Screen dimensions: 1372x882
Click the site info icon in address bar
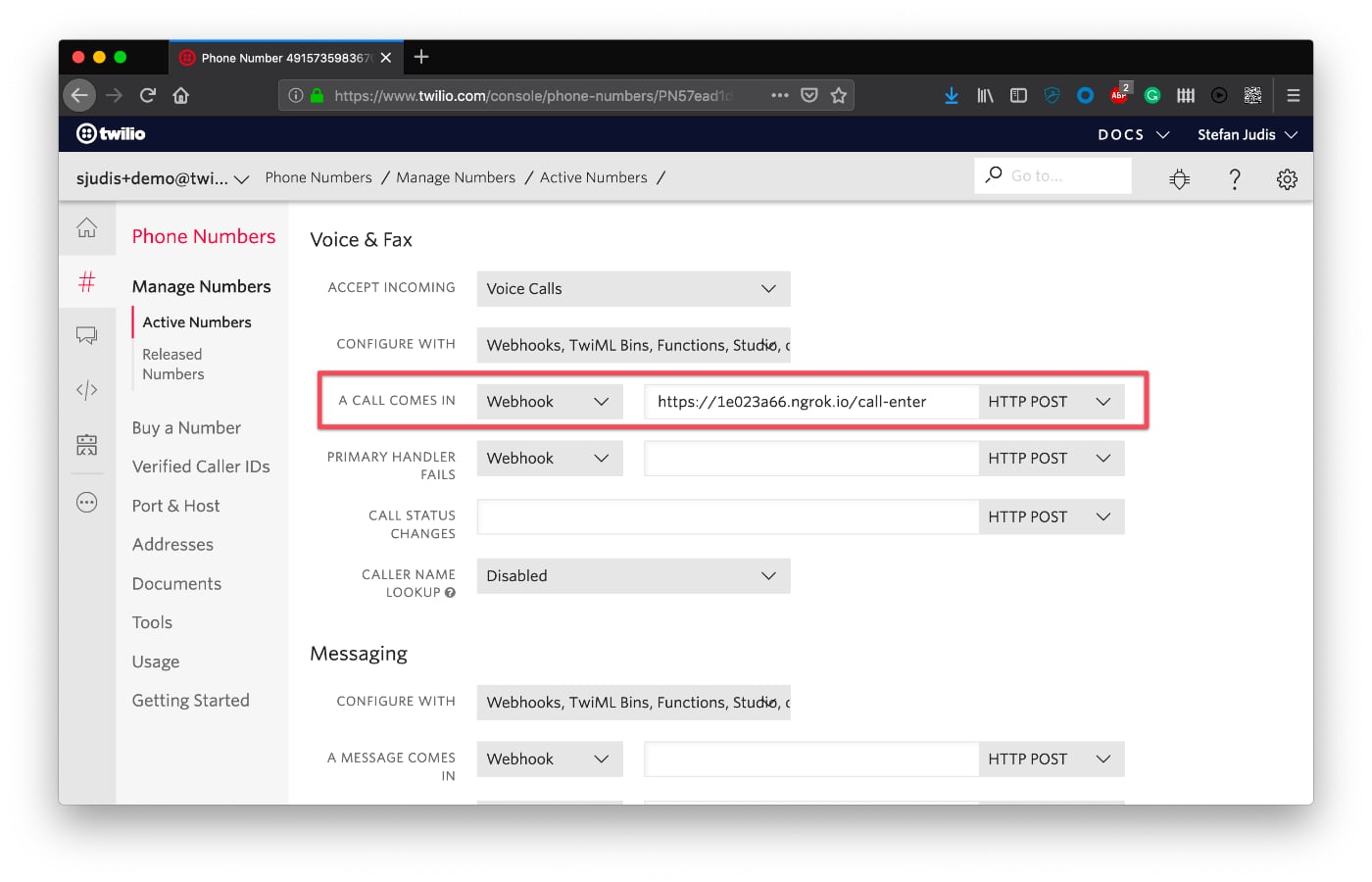[x=296, y=95]
